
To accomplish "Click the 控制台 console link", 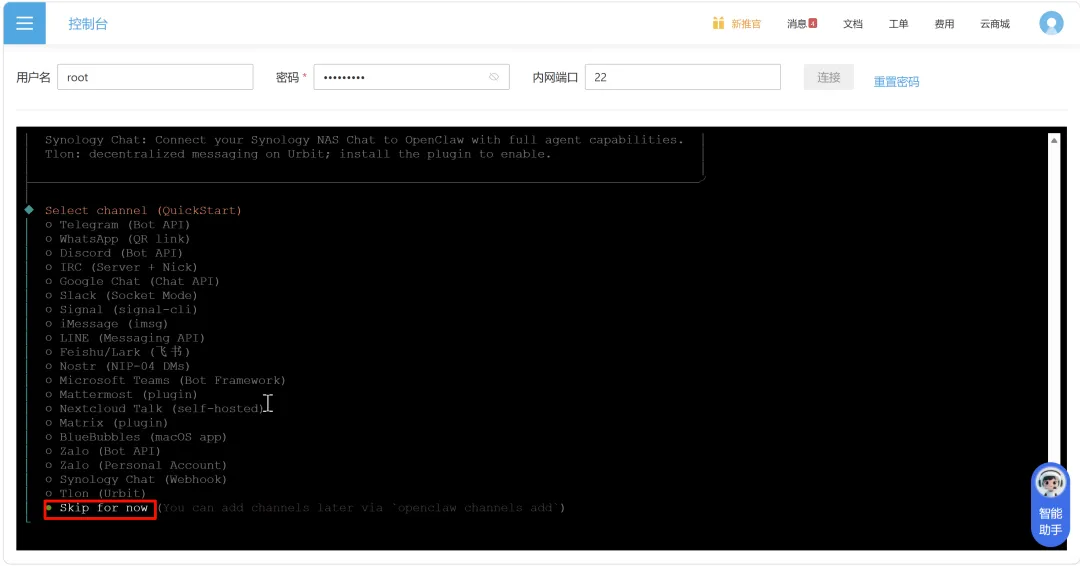I will coord(88,24).
